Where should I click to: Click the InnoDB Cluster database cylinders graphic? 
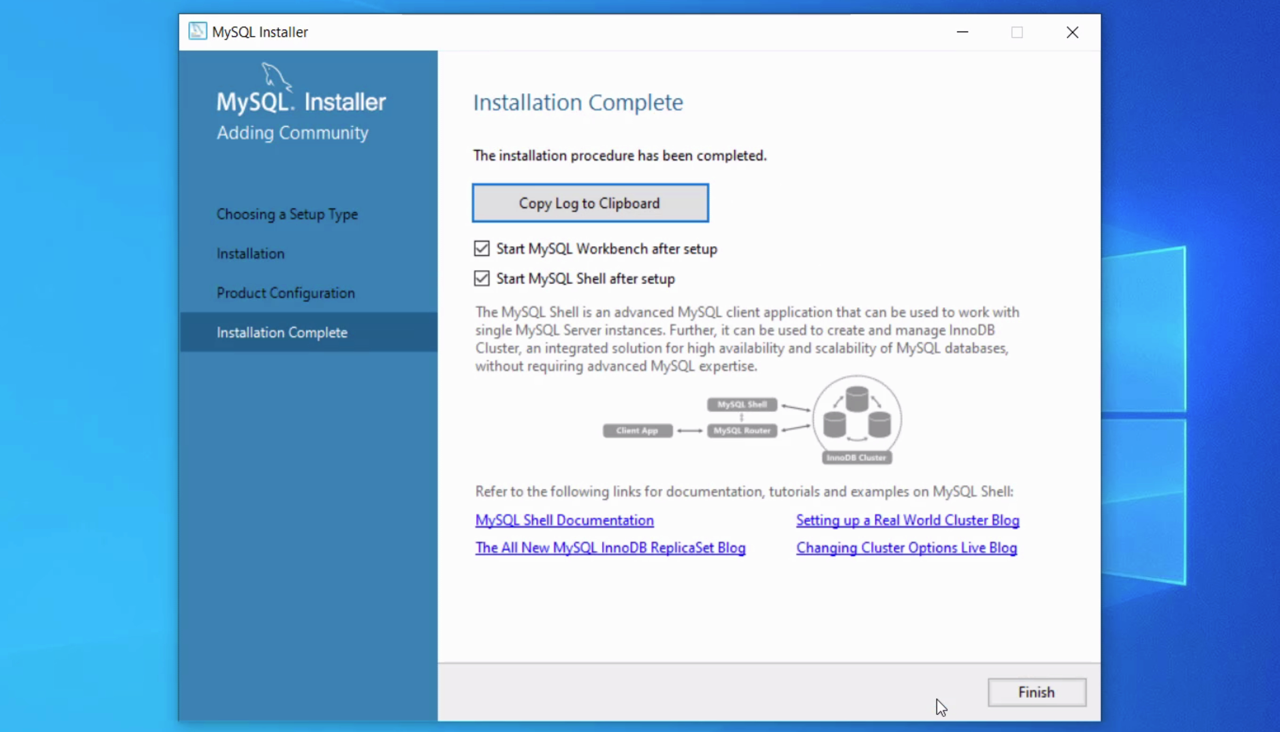[x=857, y=415]
